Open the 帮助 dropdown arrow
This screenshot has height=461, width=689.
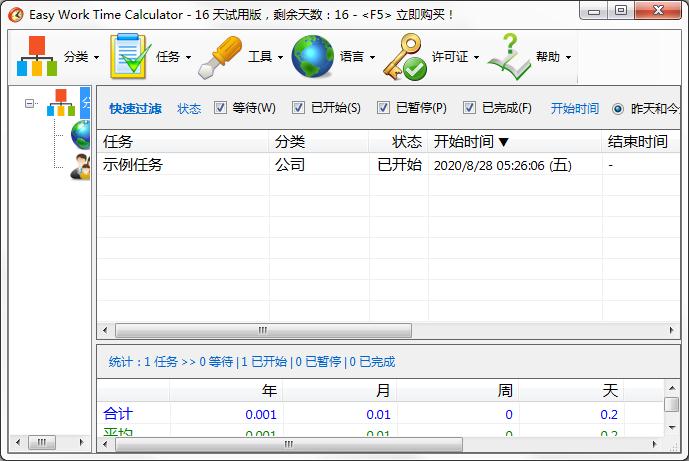coord(568,58)
